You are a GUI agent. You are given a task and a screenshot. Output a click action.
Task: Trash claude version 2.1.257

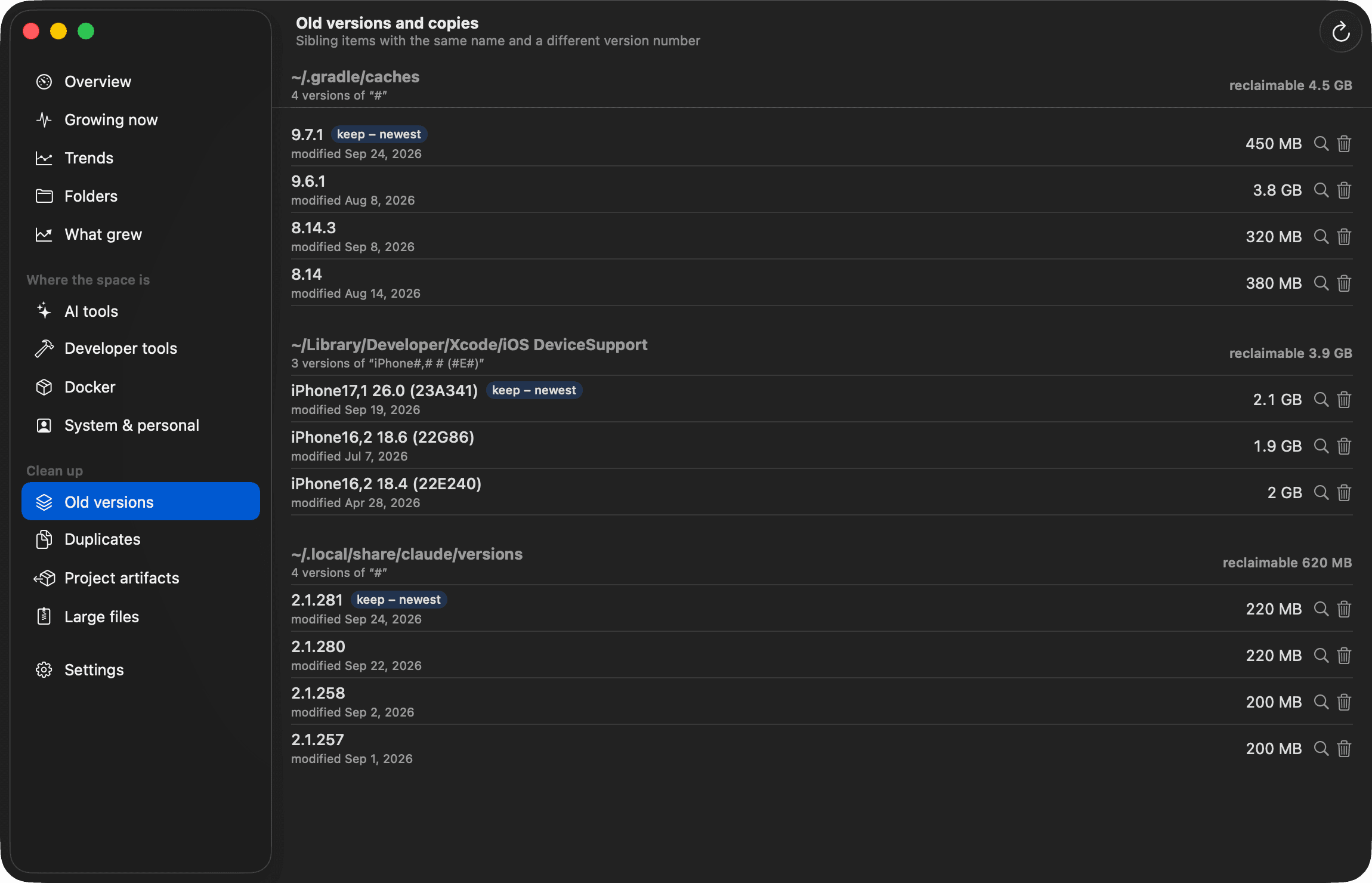tap(1344, 749)
